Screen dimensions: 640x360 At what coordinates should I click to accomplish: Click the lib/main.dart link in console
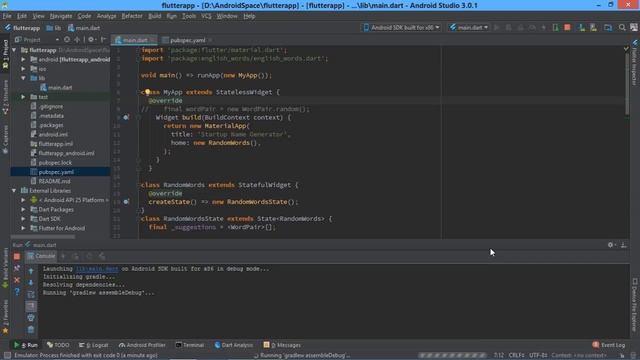coord(97,269)
